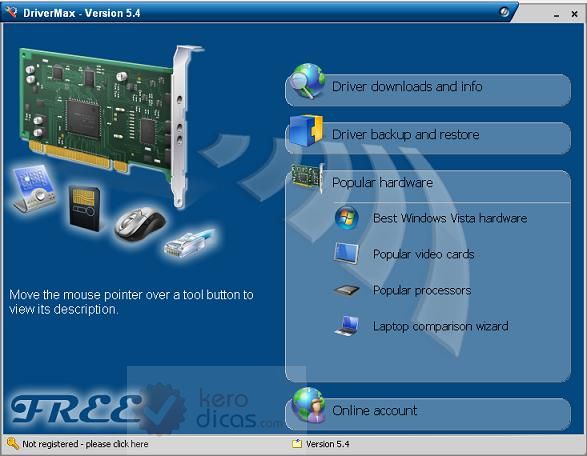Open Best Windows Vista hardware

pos(450,218)
